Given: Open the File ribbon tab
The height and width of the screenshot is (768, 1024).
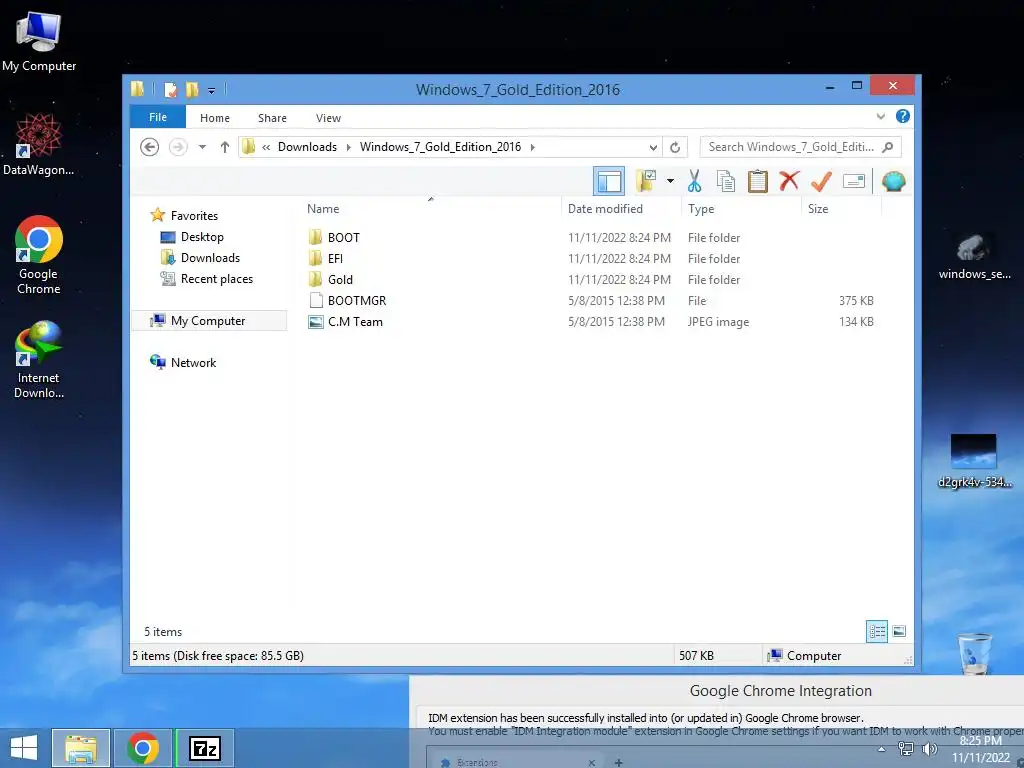Looking at the screenshot, I should [x=158, y=117].
